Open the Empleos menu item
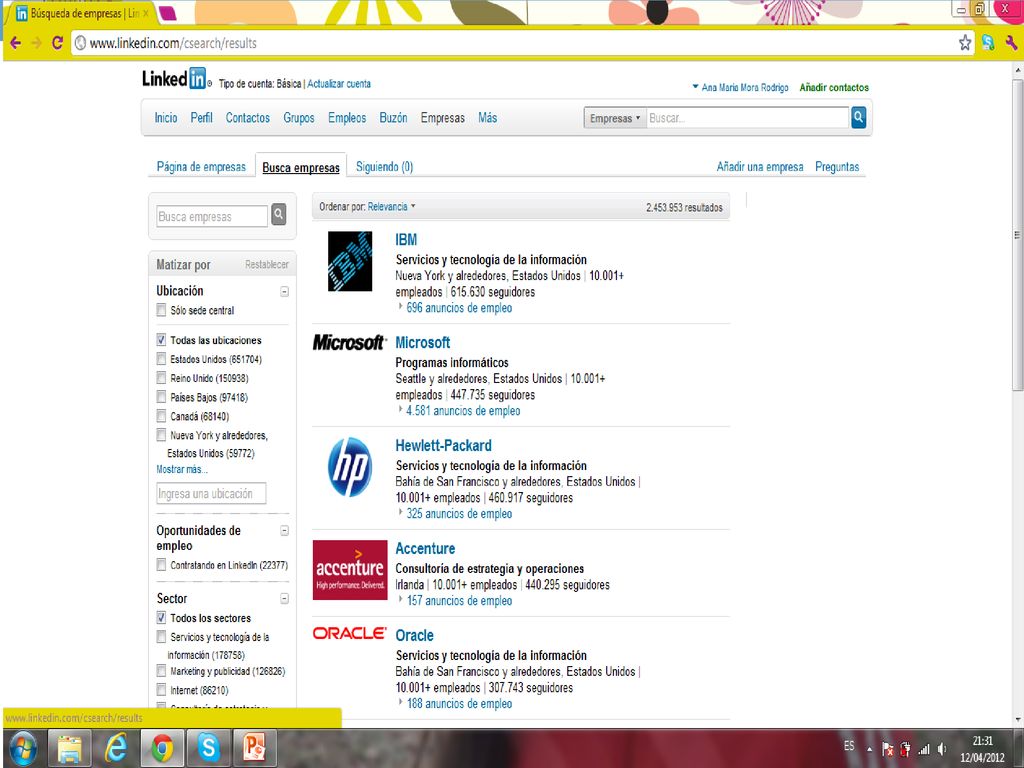 tap(347, 118)
